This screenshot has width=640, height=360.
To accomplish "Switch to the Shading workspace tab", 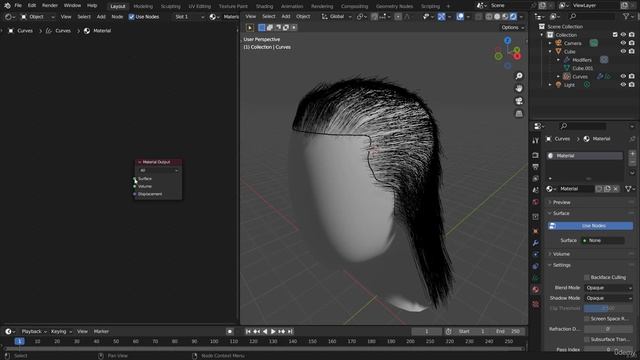I will (x=264, y=6).
